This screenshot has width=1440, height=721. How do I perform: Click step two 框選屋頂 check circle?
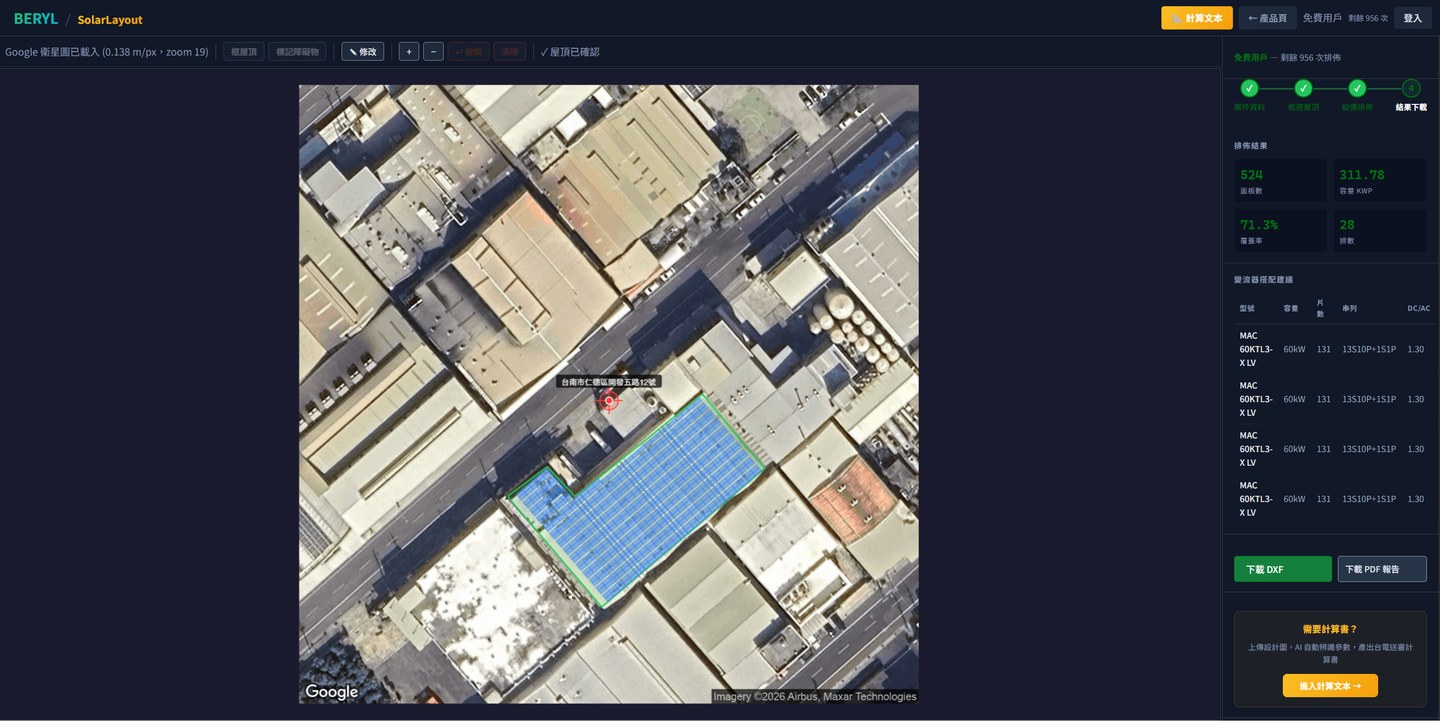click(1303, 88)
